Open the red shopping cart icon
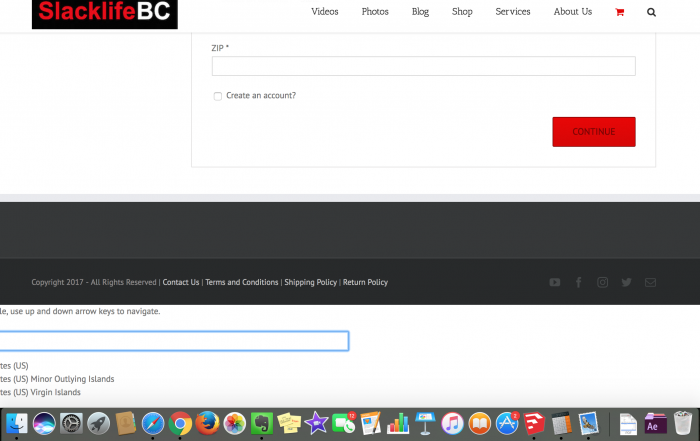This screenshot has height=441, width=700. point(620,12)
